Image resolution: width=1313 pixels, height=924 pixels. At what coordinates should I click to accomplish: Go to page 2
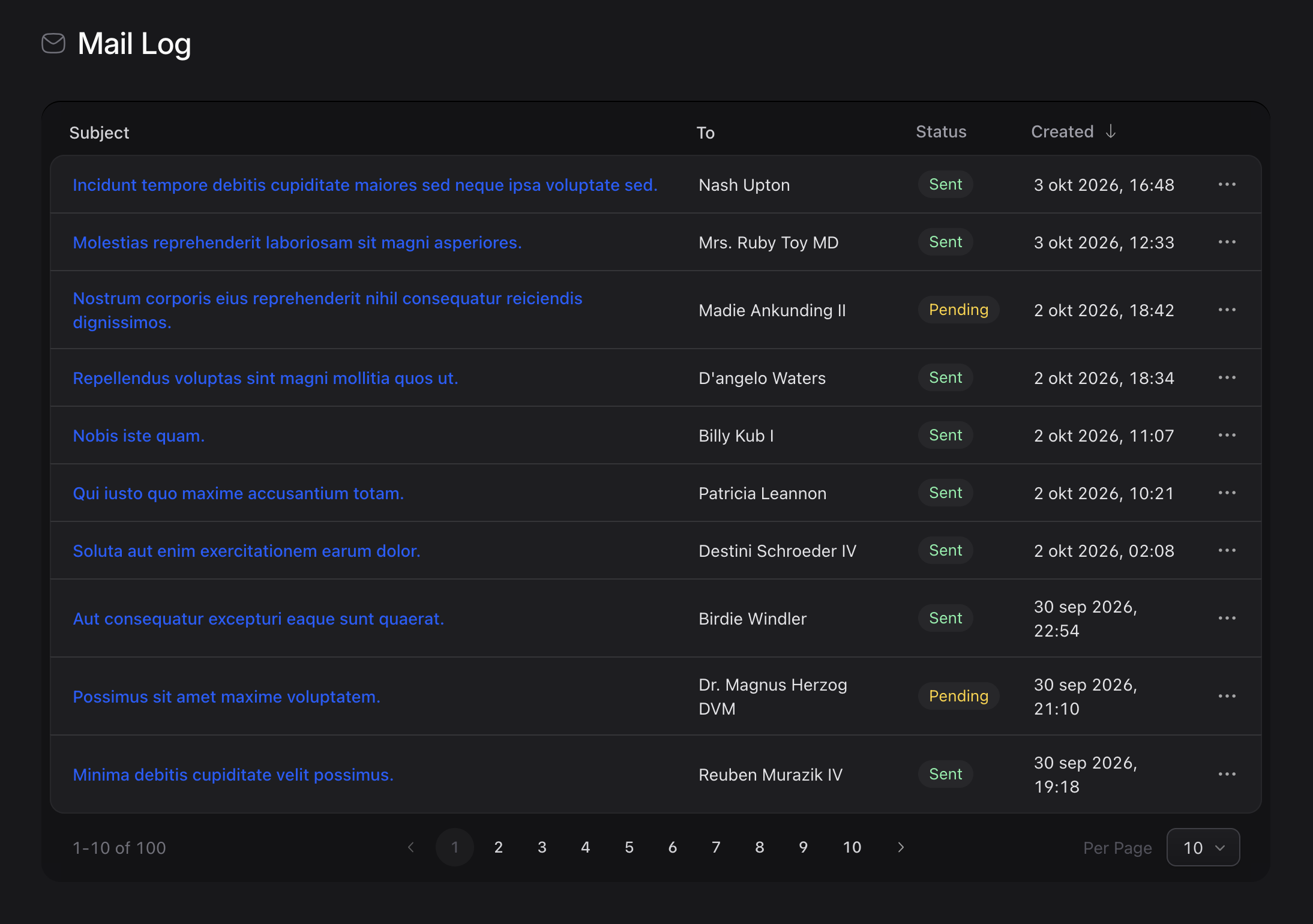(x=498, y=847)
